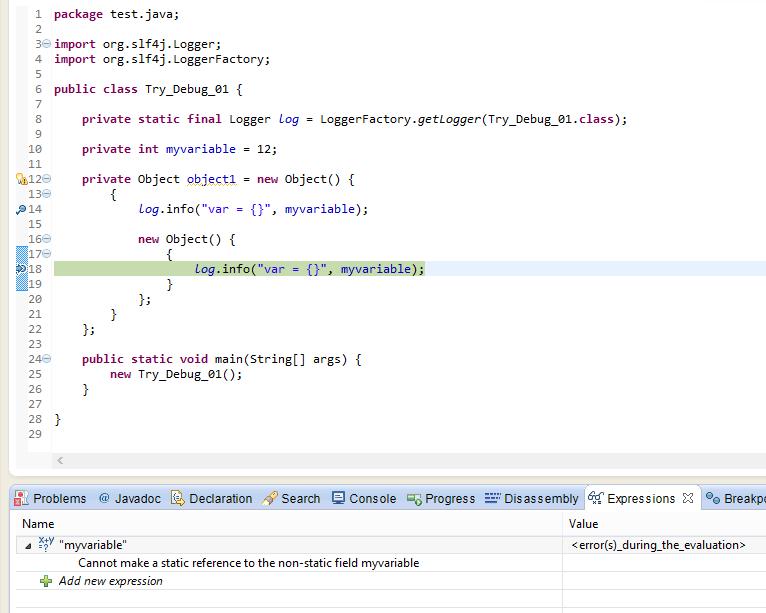Click 'import org.slf4j.LoggerFactory;' on line 4

(x=162, y=59)
